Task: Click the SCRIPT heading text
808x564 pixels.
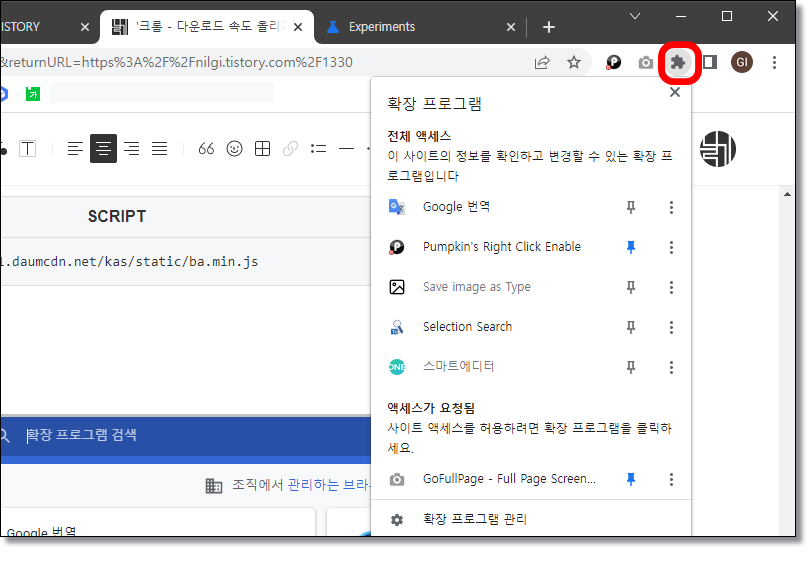Action: 117,217
